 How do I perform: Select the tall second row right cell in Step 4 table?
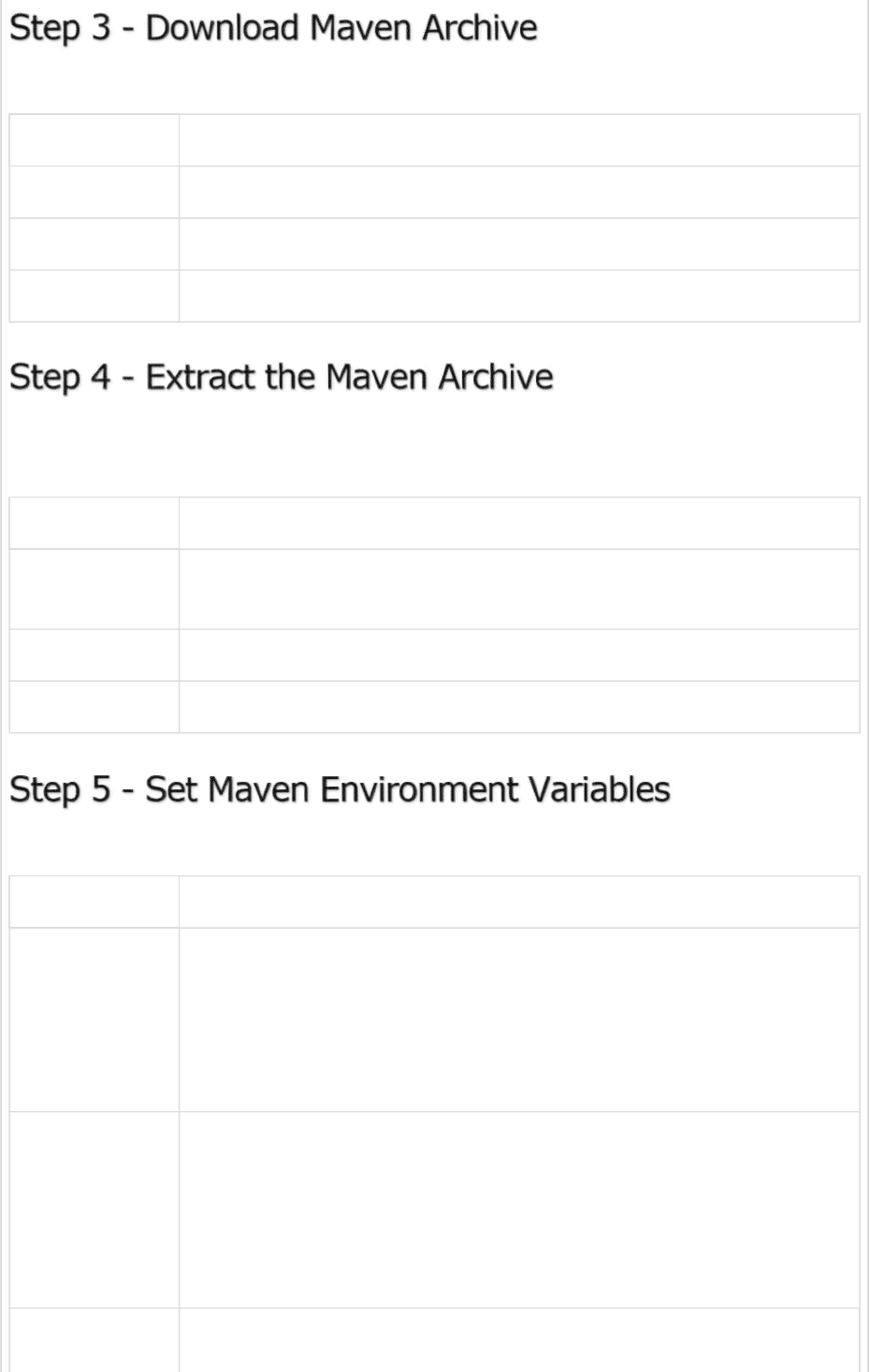[x=519, y=589]
